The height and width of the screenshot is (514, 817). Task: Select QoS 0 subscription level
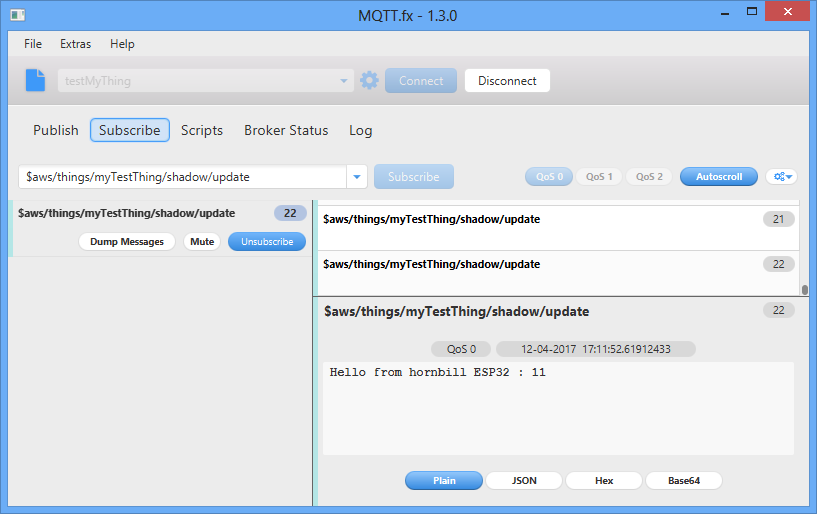coord(549,177)
